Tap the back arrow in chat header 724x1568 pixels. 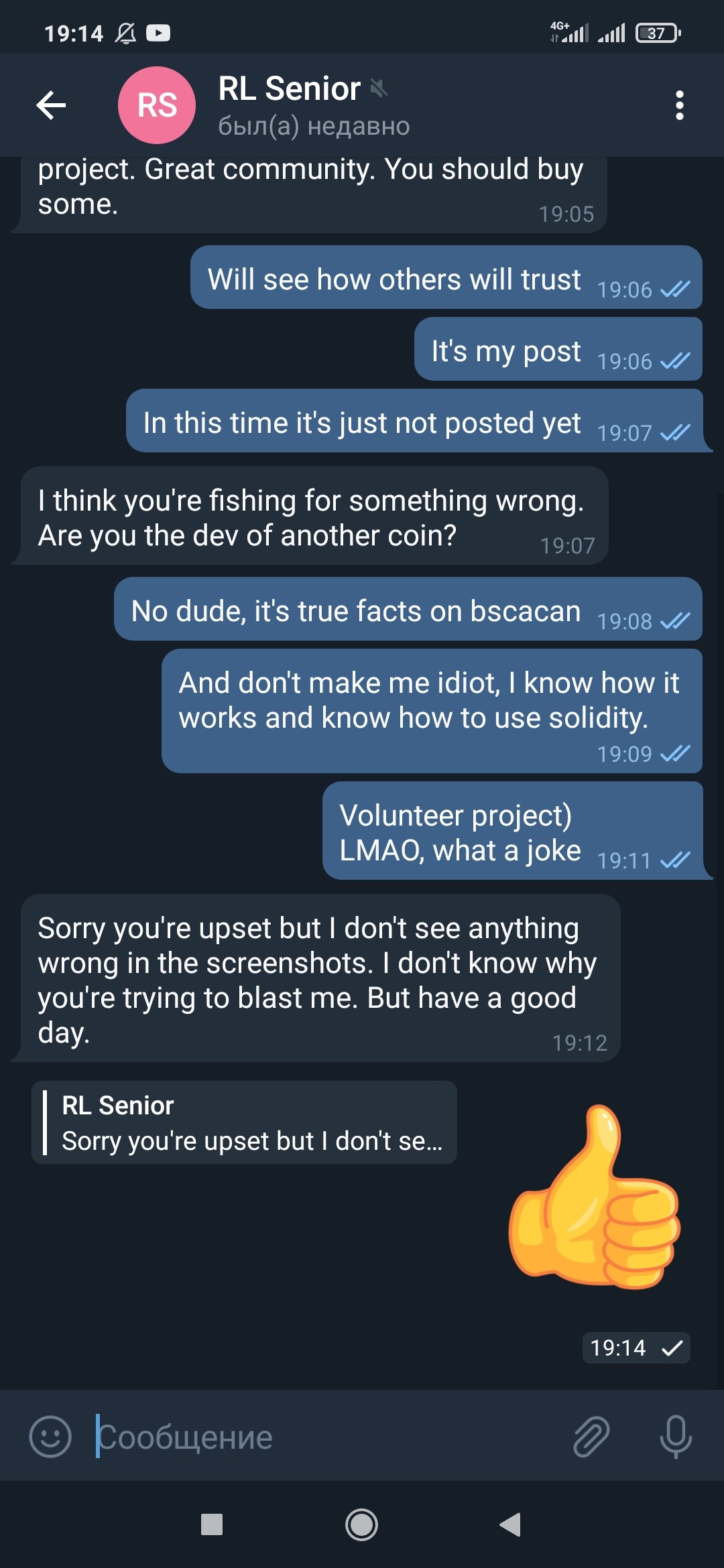(x=51, y=105)
